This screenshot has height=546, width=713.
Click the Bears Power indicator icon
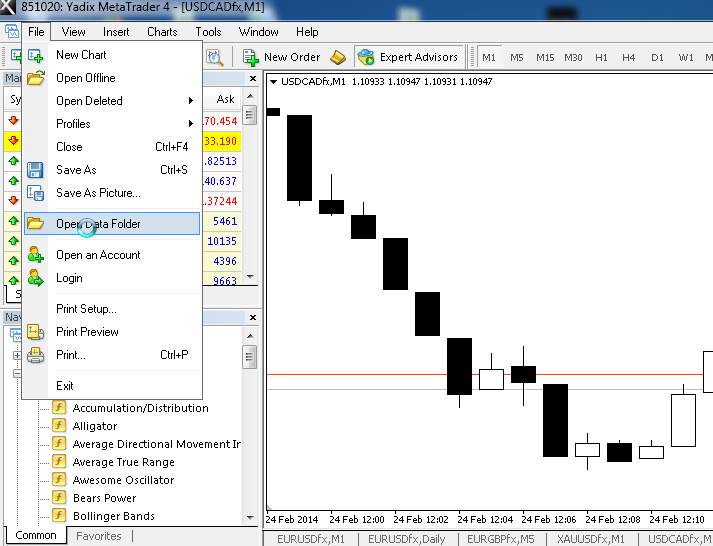(x=59, y=497)
